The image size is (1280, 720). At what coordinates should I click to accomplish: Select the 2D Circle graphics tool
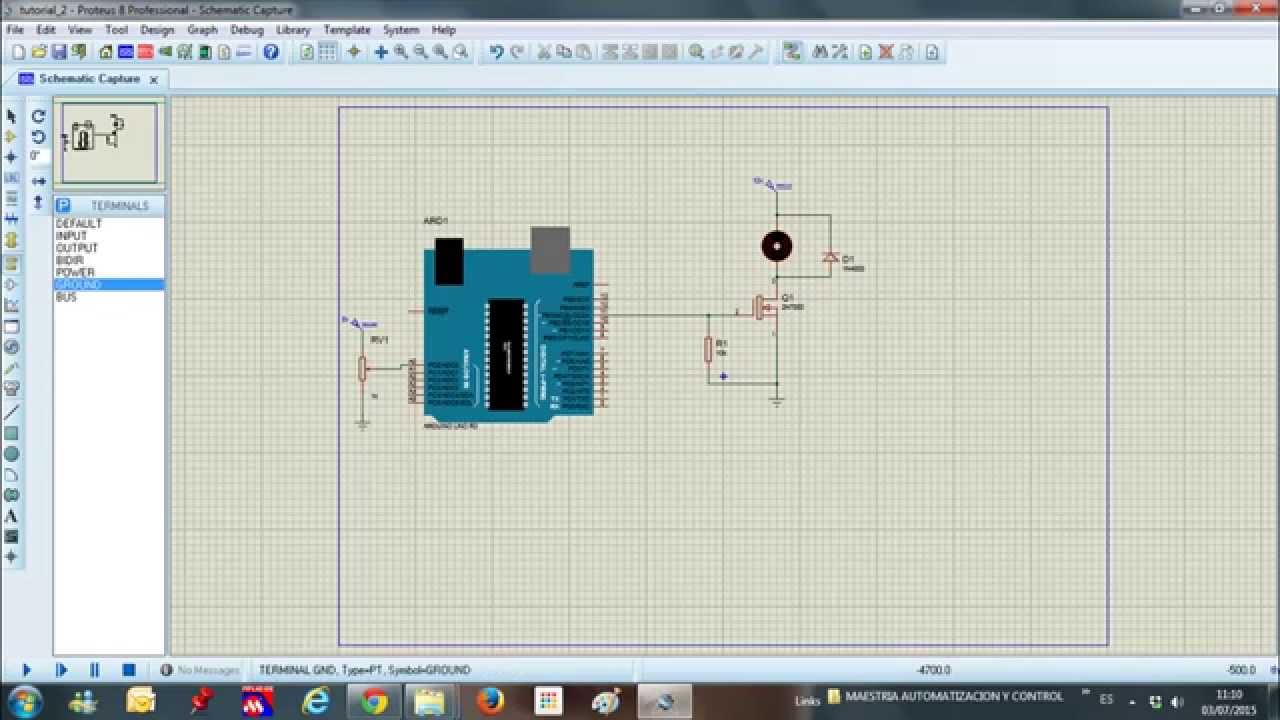pyautogui.click(x=12, y=454)
